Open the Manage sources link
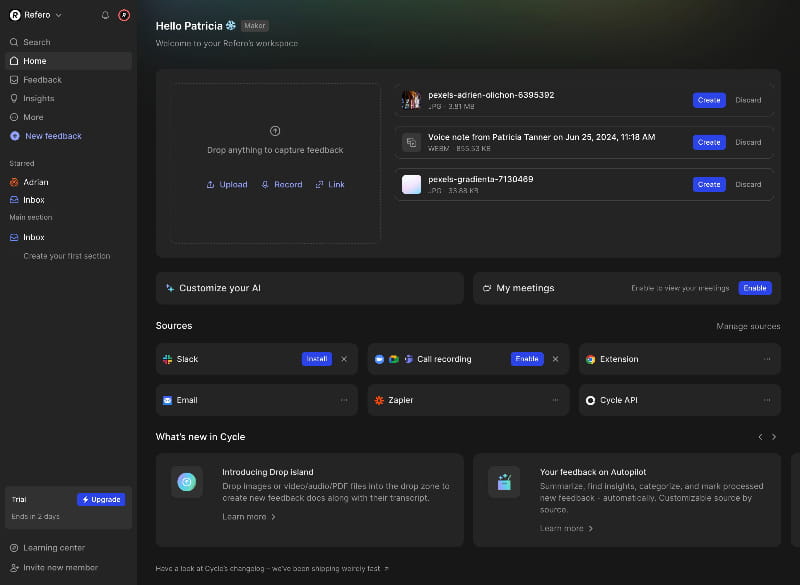The image size is (800, 585). coord(748,326)
